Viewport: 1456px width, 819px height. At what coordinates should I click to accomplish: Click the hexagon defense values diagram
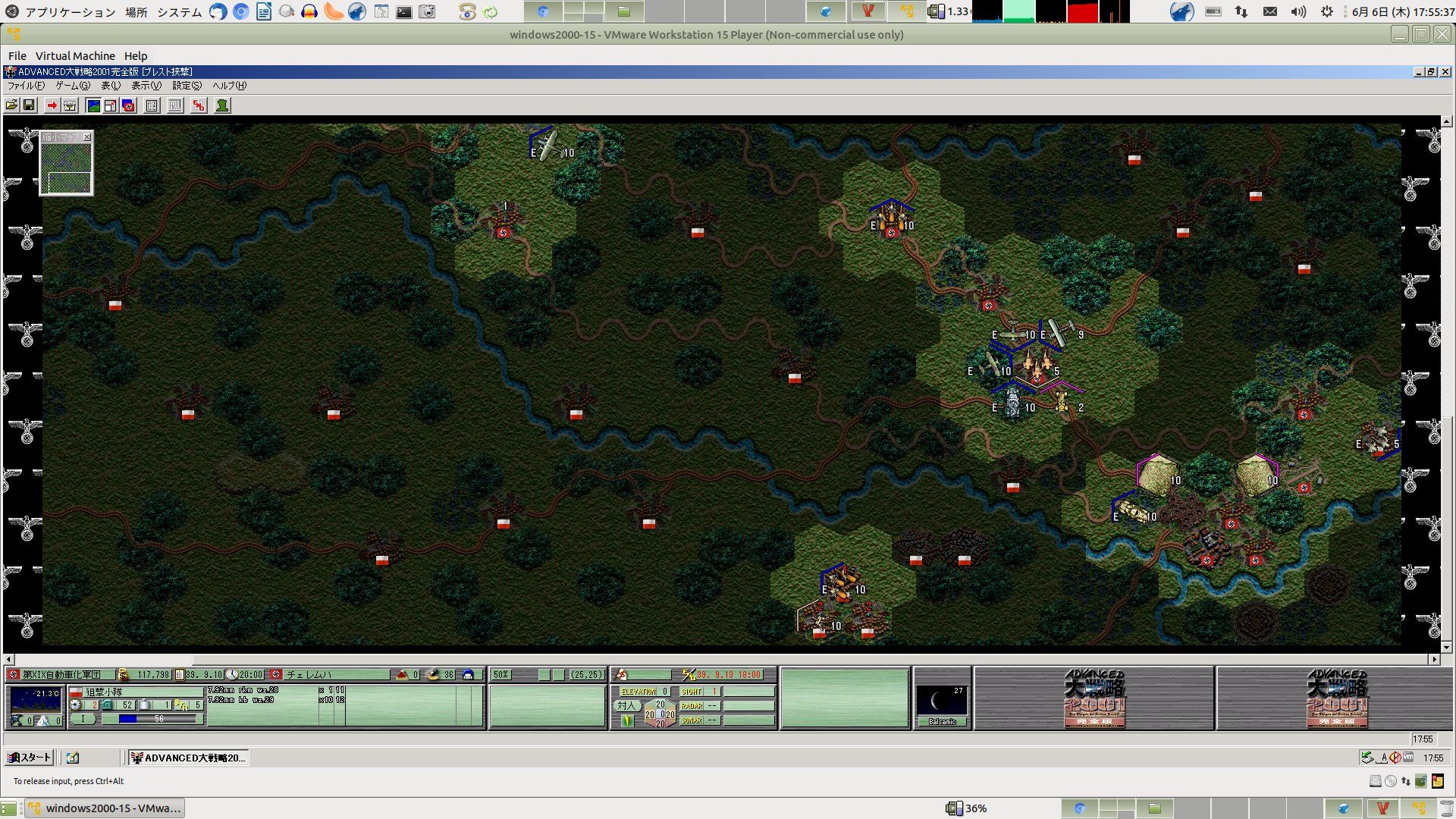coord(660,714)
